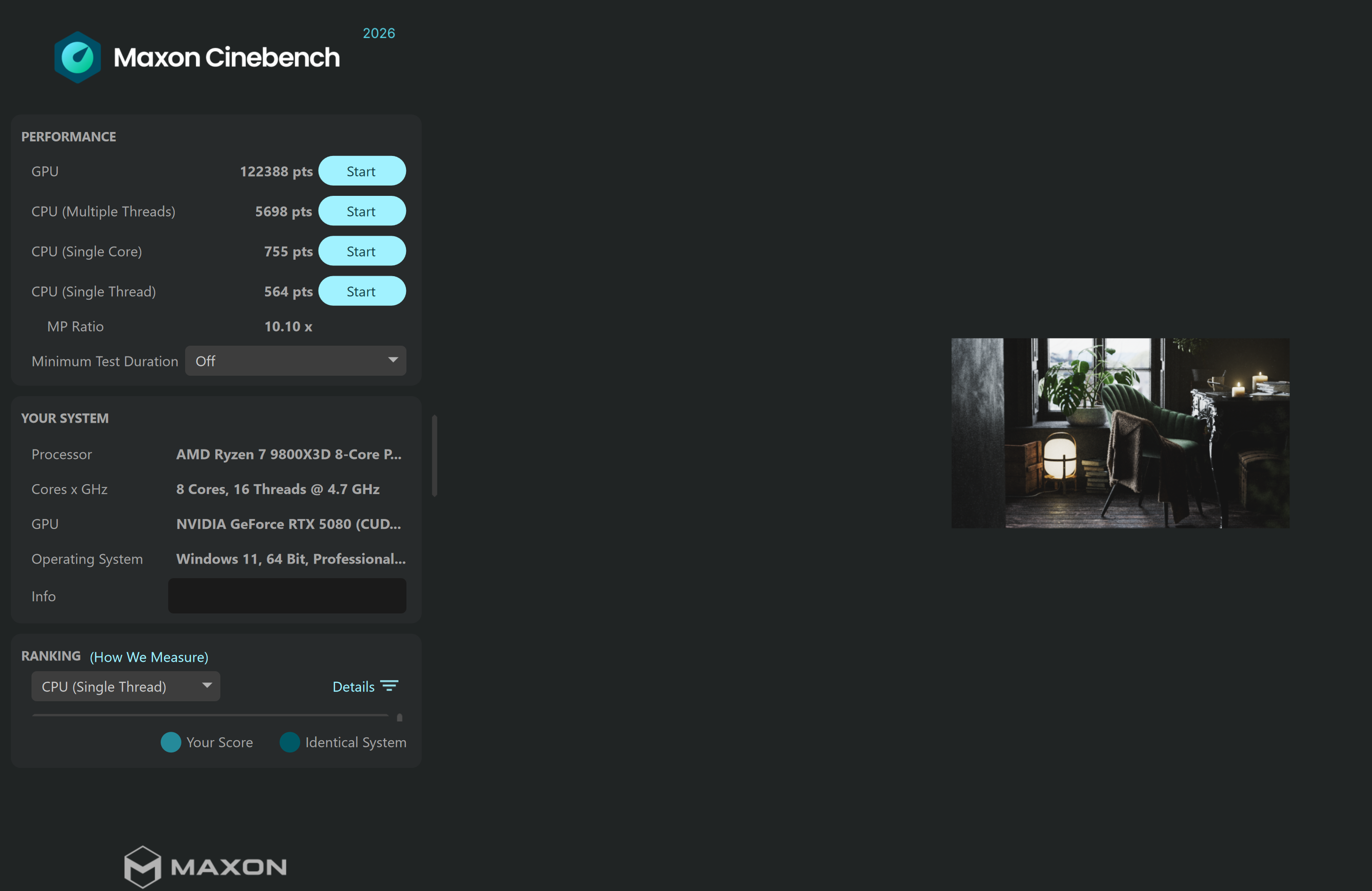
Task: Click the Identical System legend label
Action: [356, 742]
